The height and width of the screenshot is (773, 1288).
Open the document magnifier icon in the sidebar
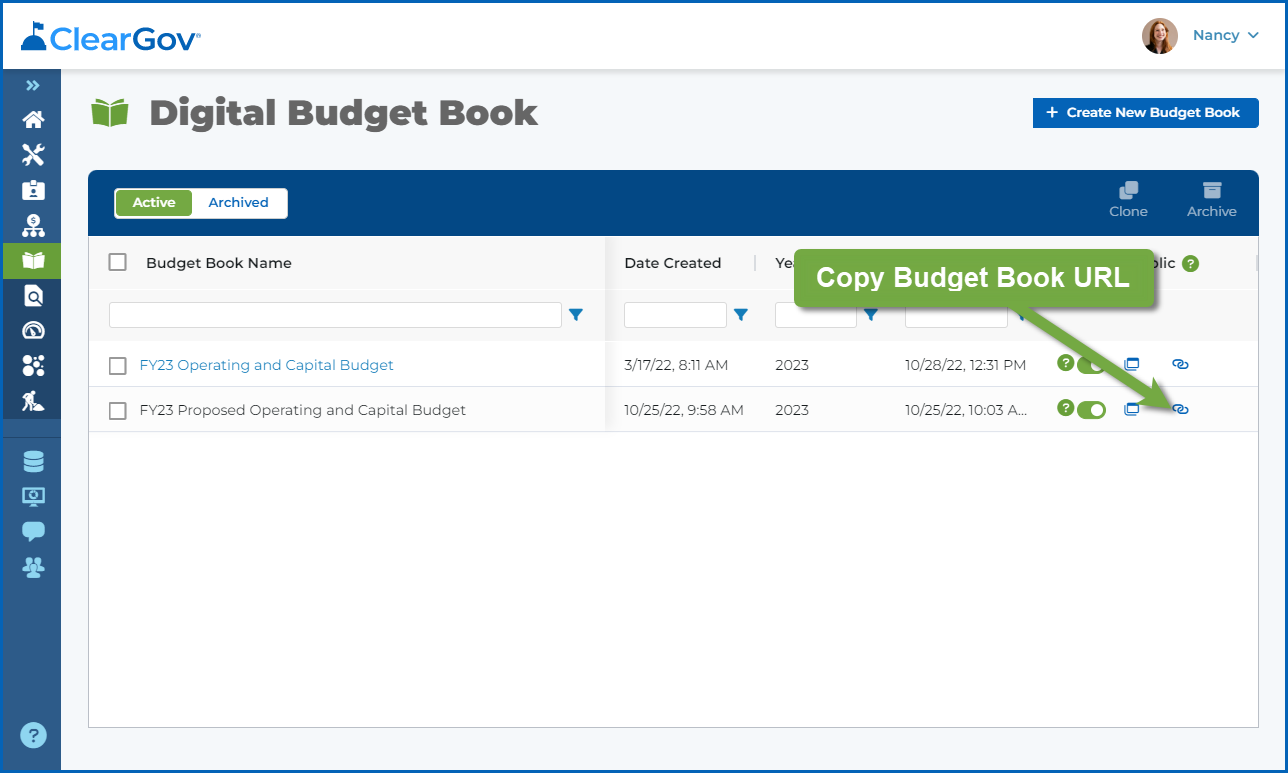(x=33, y=296)
